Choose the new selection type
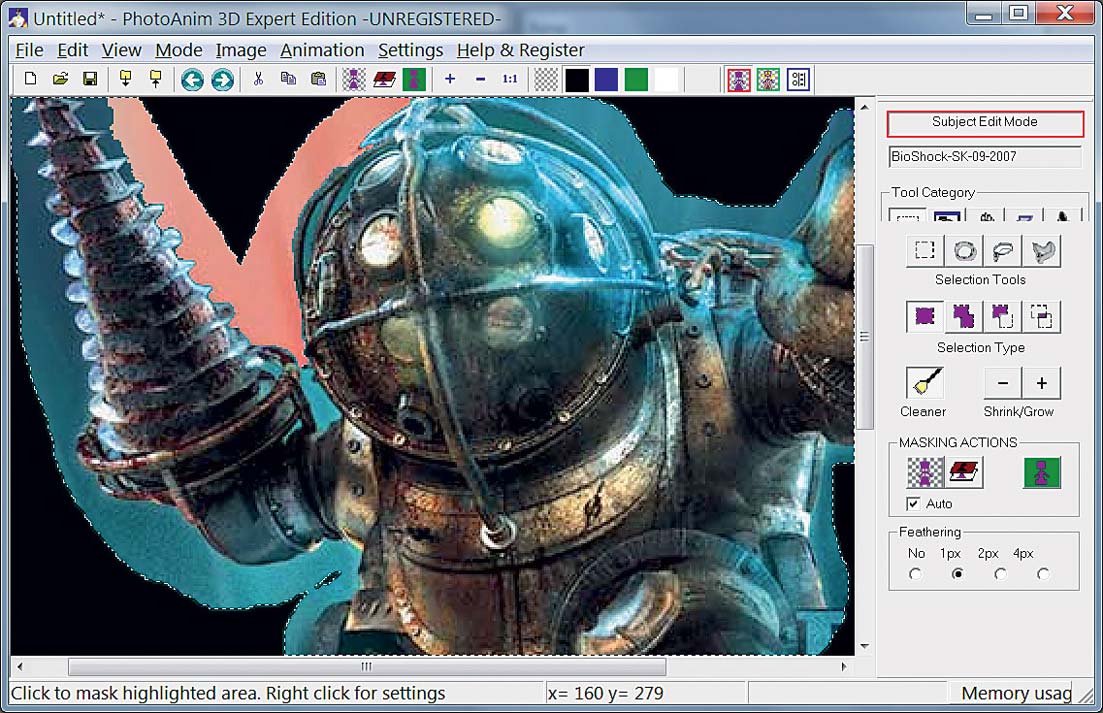The width and height of the screenshot is (1103, 713). [x=925, y=317]
